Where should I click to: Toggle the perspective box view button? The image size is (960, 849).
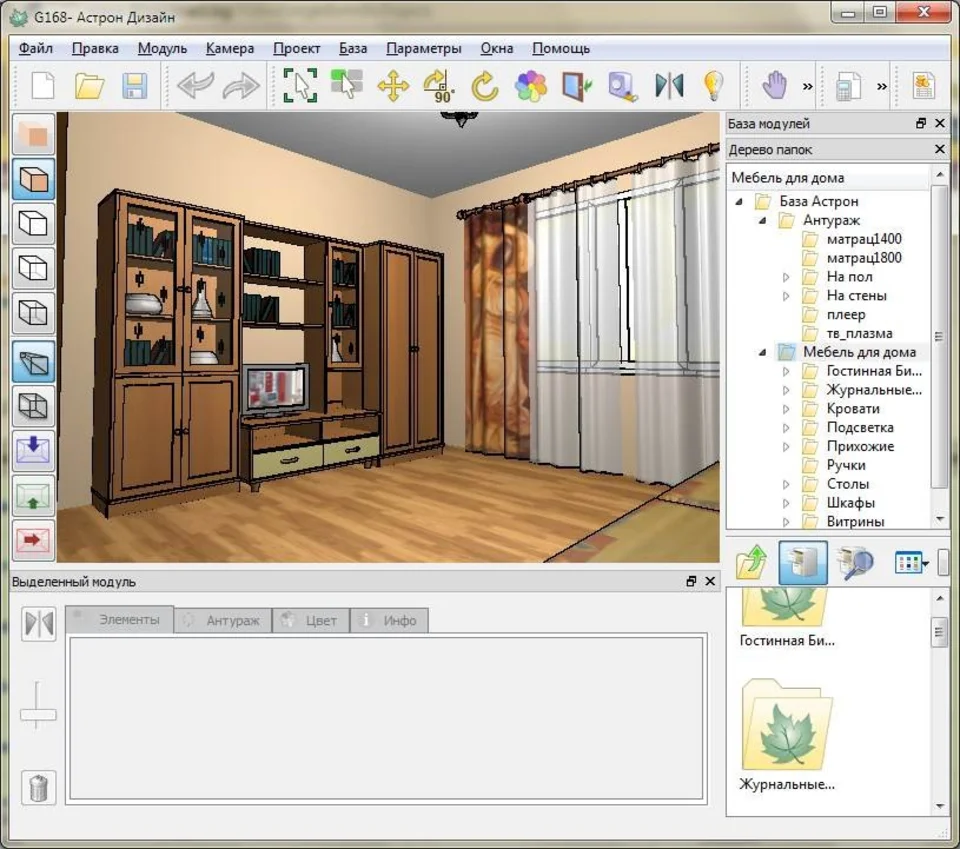coord(34,361)
